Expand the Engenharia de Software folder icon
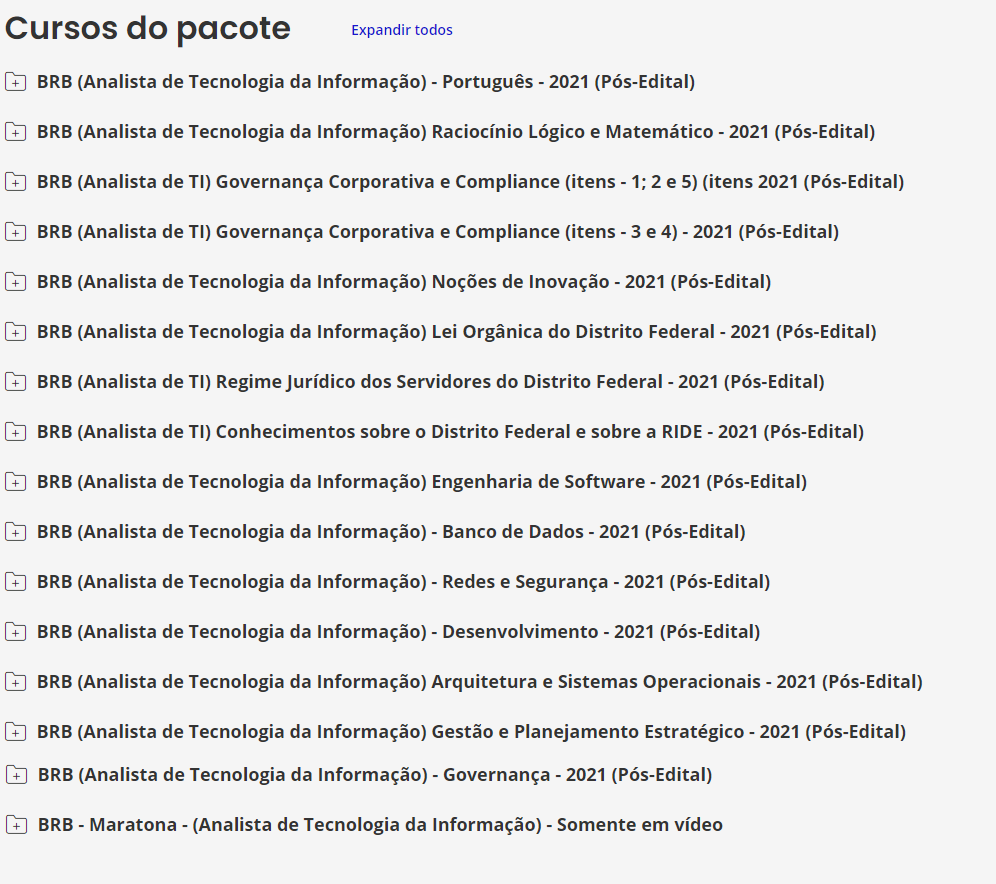Screen dimensions: 996x884 pos(15,482)
